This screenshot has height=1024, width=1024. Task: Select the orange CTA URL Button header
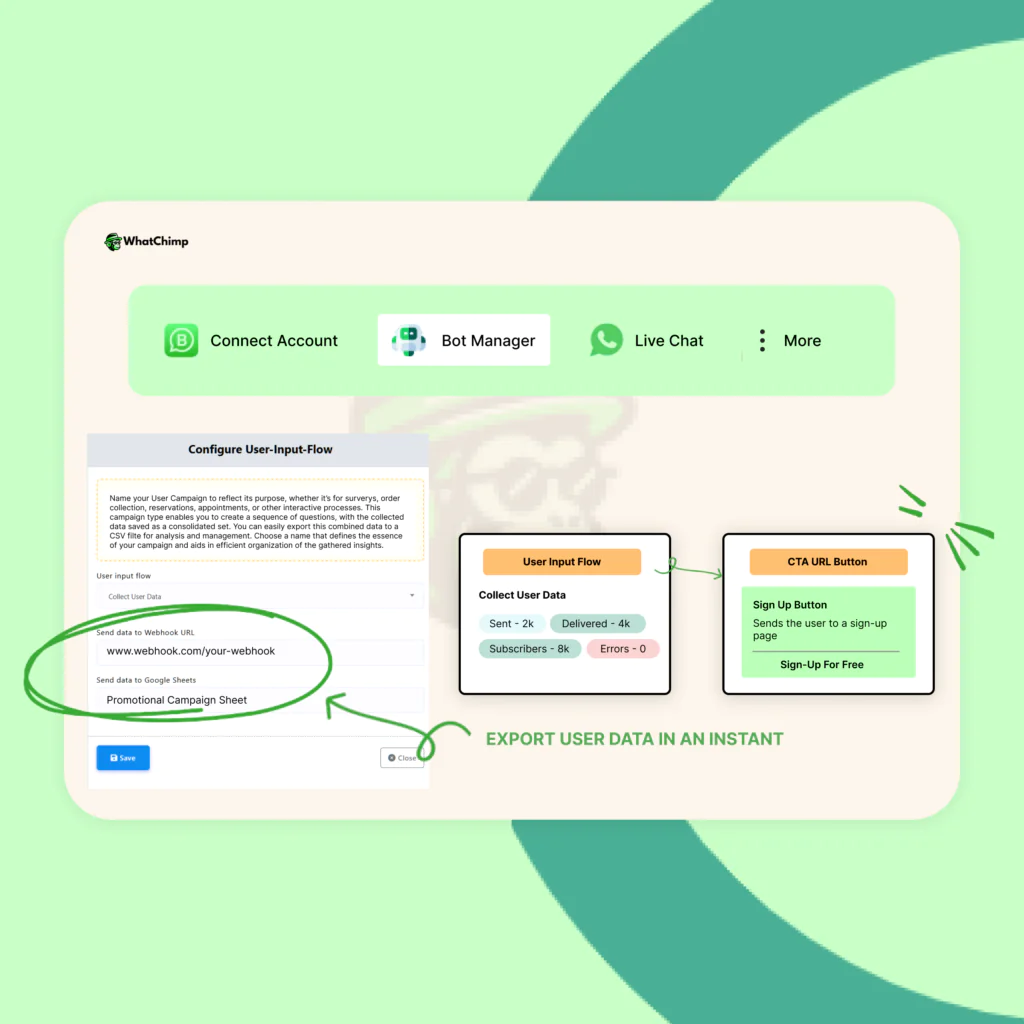[827, 562]
